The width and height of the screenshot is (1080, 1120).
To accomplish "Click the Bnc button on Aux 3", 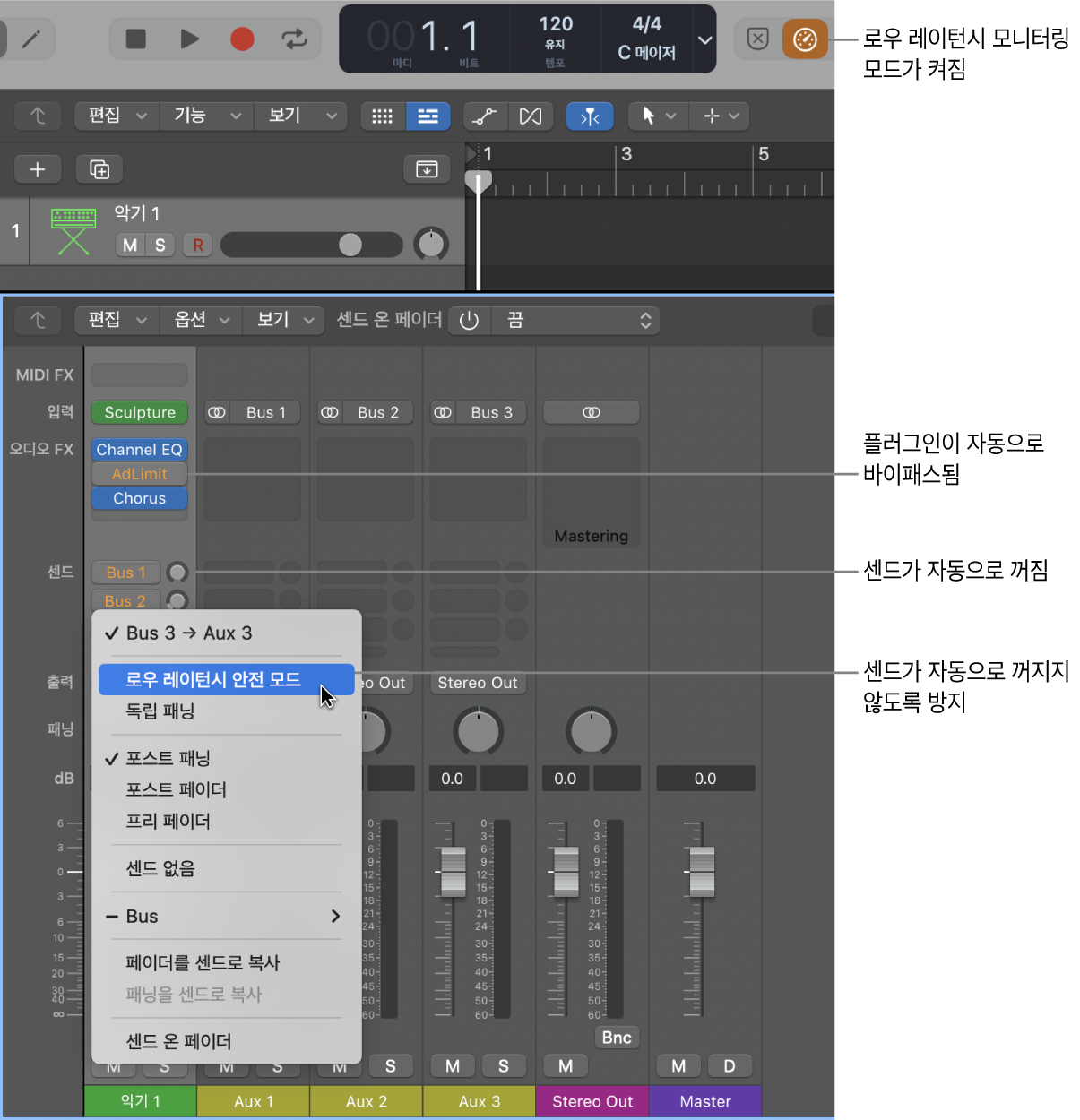I will [616, 1037].
